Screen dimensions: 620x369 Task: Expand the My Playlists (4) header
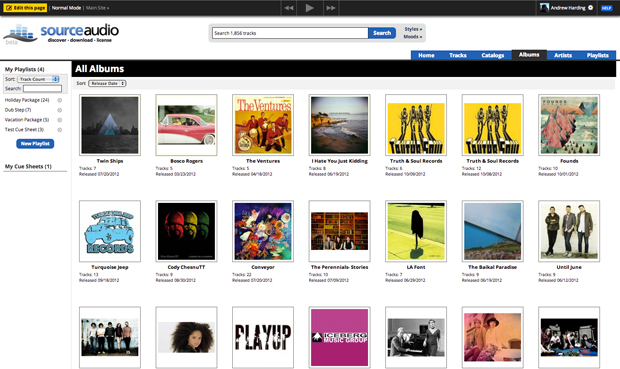[x=25, y=69]
